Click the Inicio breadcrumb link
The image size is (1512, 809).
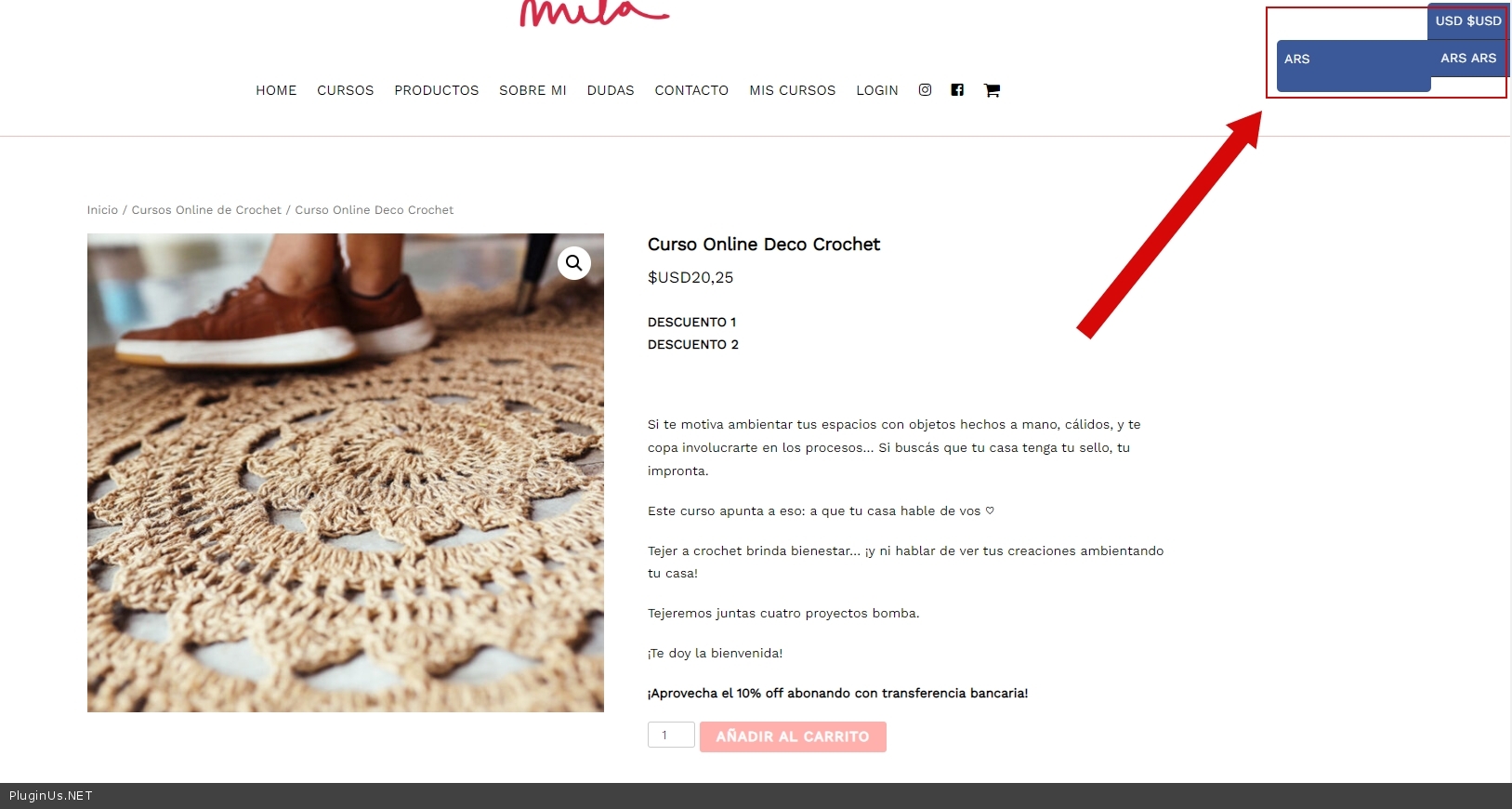102,210
